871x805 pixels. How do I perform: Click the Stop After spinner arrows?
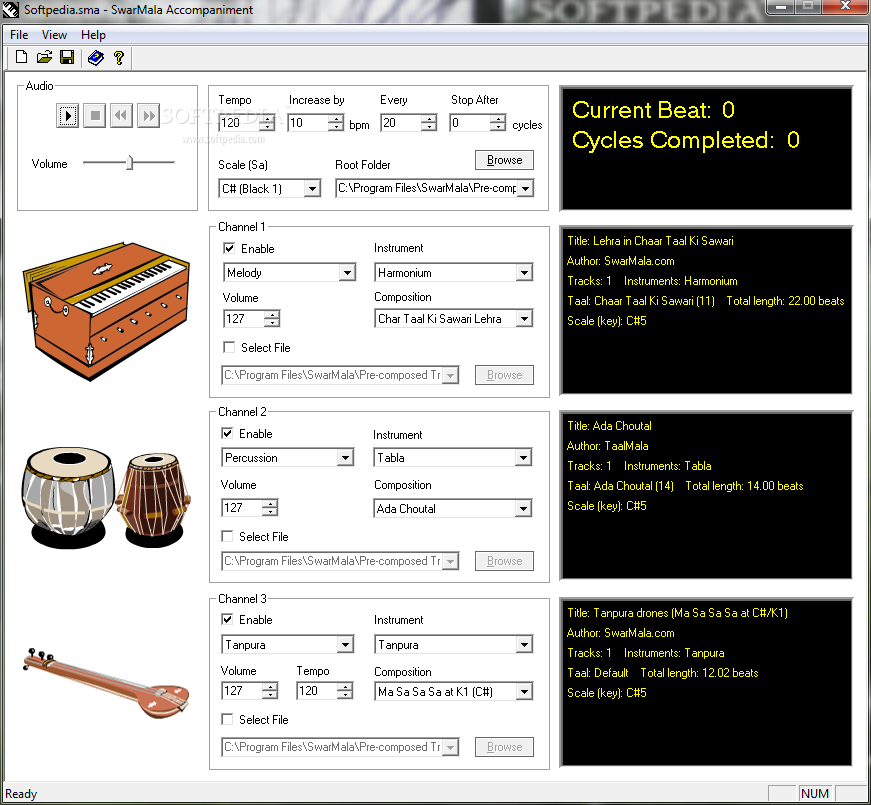(x=498, y=123)
